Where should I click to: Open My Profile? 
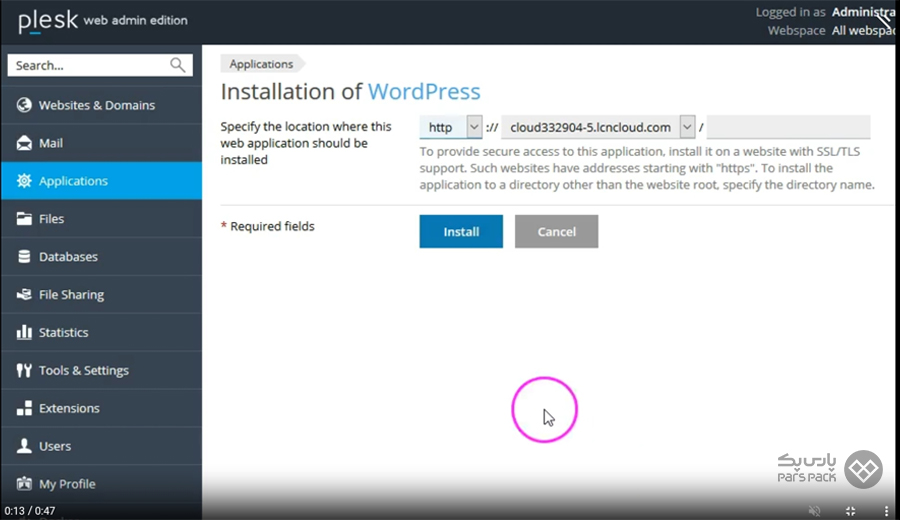(x=101, y=484)
